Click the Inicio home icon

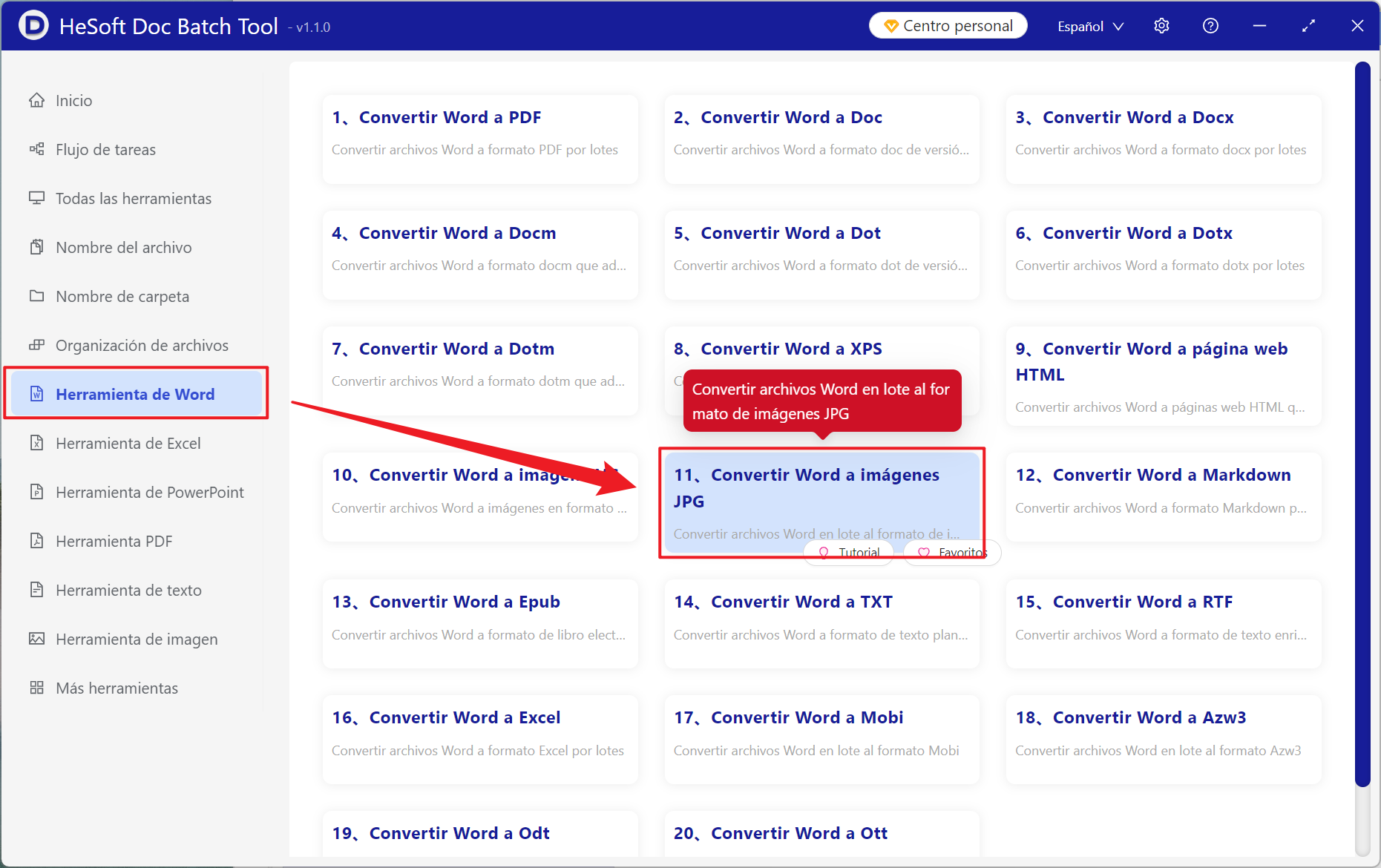click(36, 100)
